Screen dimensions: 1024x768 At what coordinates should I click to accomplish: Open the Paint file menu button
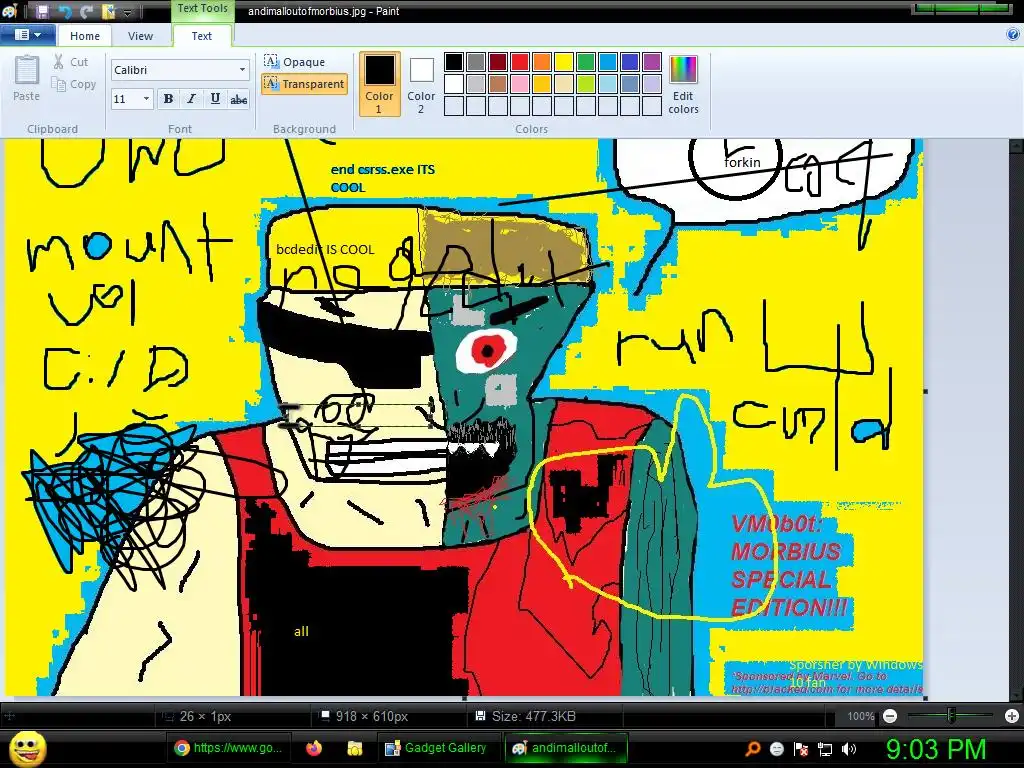click(27, 35)
